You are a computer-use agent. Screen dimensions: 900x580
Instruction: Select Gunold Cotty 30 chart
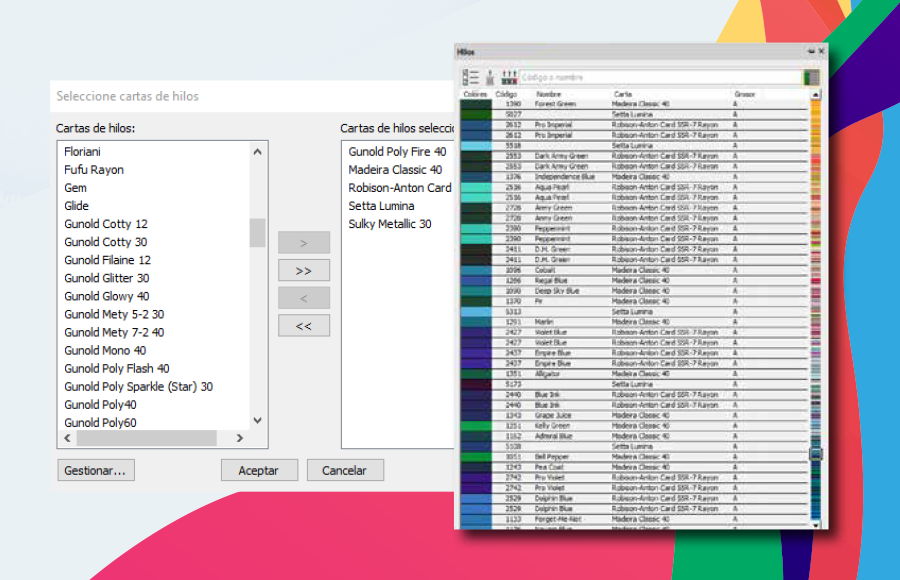pos(106,242)
